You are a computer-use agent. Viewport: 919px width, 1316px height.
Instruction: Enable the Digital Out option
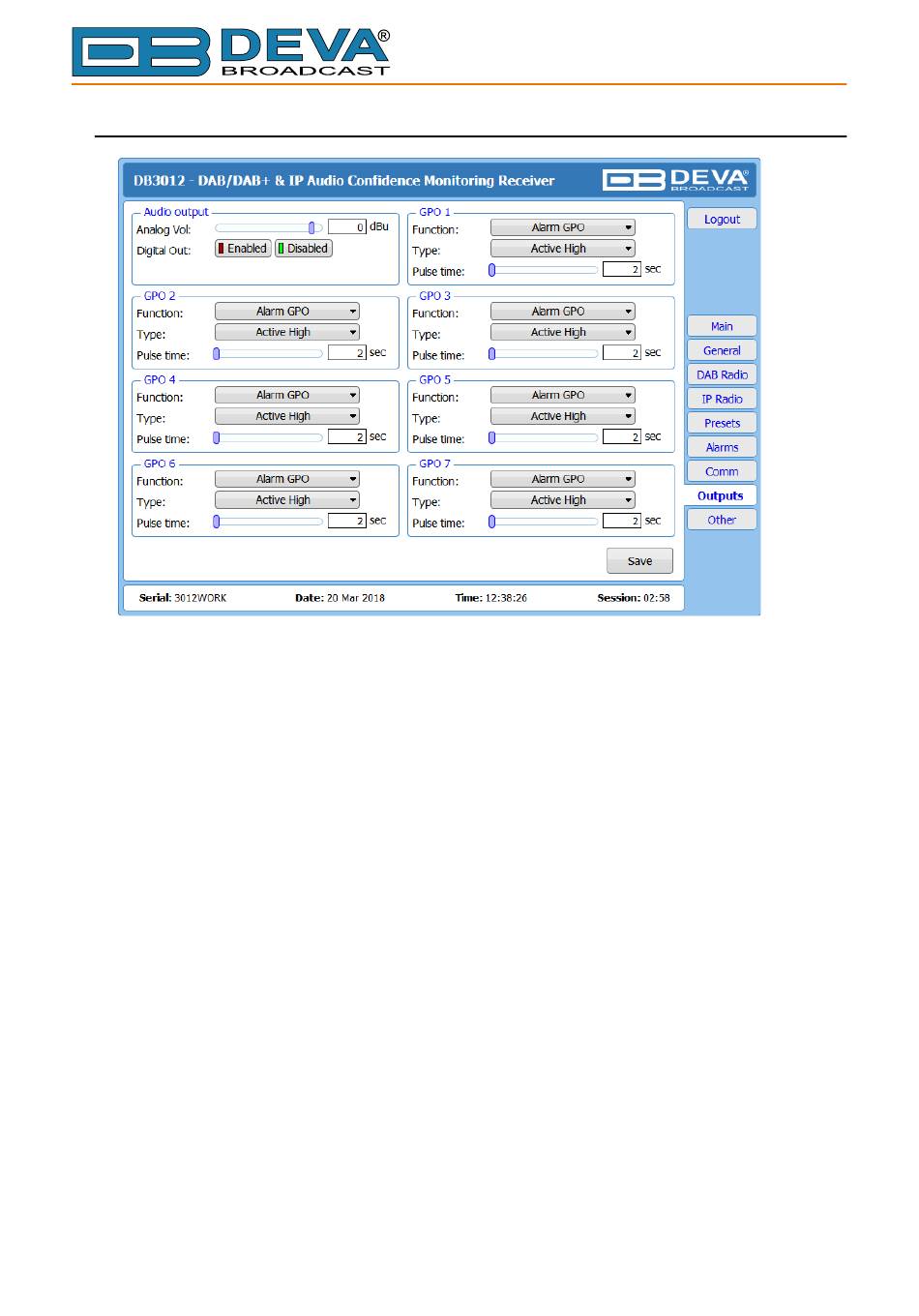pyautogui.click(x=243, y=249)
